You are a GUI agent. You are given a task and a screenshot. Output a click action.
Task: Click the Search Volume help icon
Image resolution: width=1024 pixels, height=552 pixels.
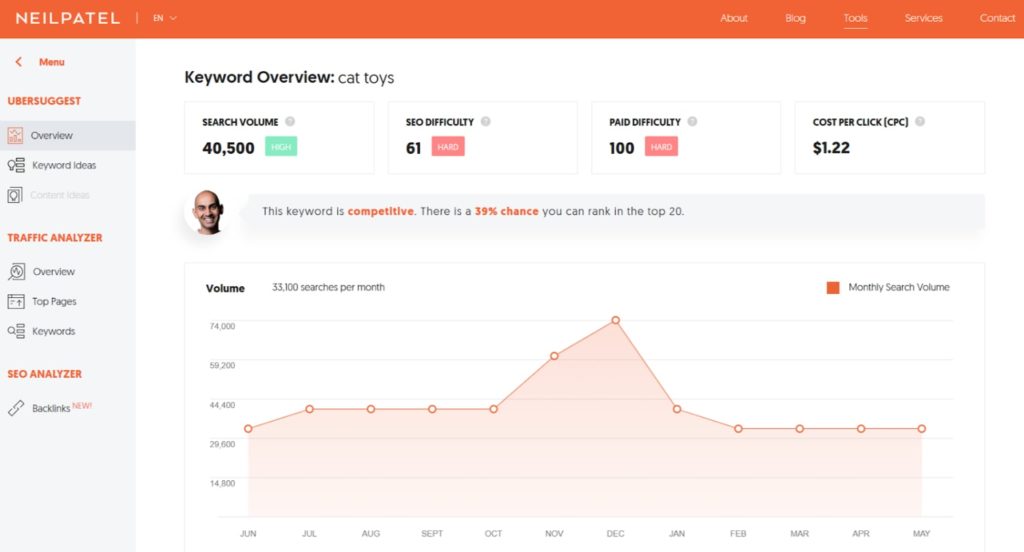[x=290, y=122]
